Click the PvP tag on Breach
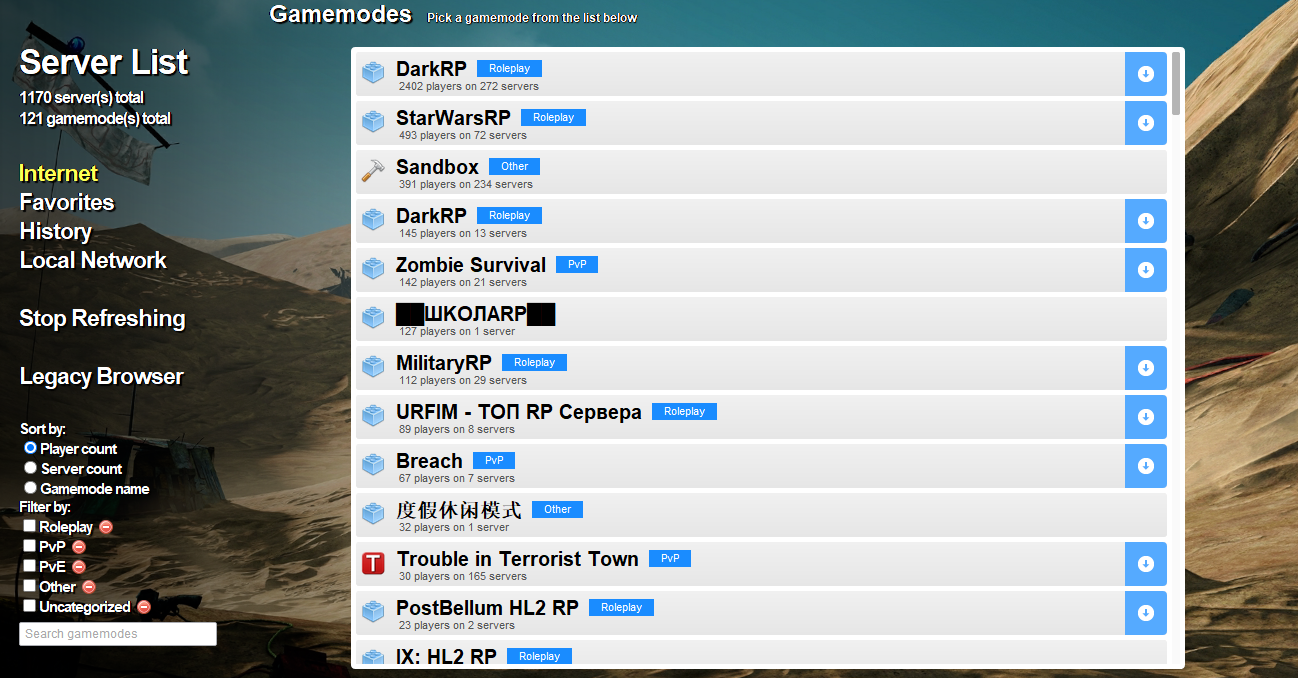The height and width of the screenshot is (678, 1298). [x=494, y=461]
